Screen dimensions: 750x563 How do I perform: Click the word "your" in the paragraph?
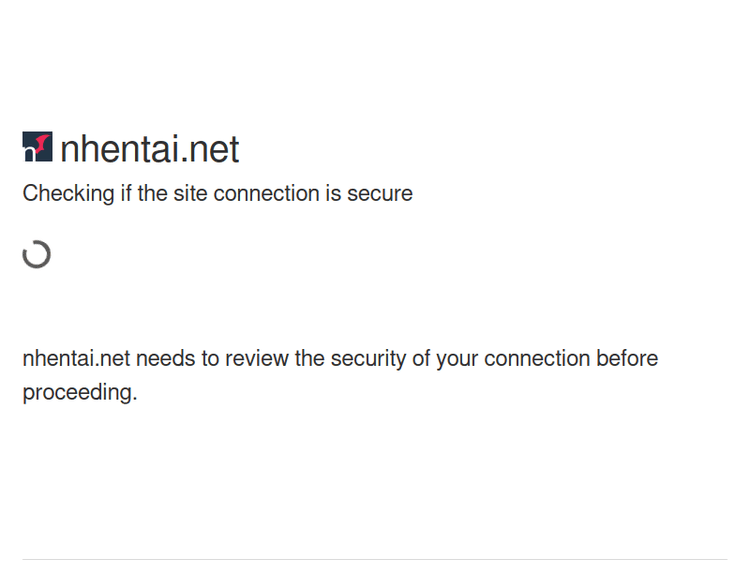(x=458, y=358)
